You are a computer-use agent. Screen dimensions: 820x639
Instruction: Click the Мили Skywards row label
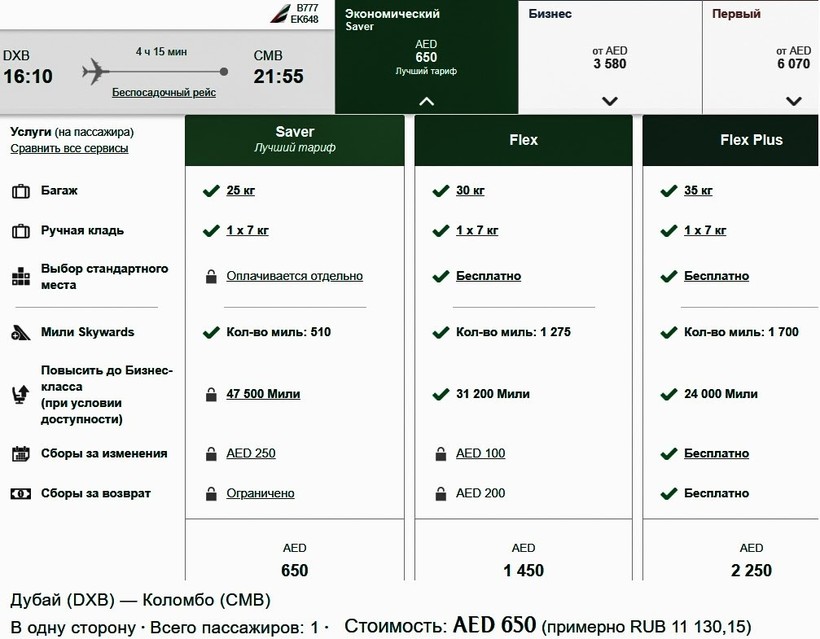tap(87, 333)
